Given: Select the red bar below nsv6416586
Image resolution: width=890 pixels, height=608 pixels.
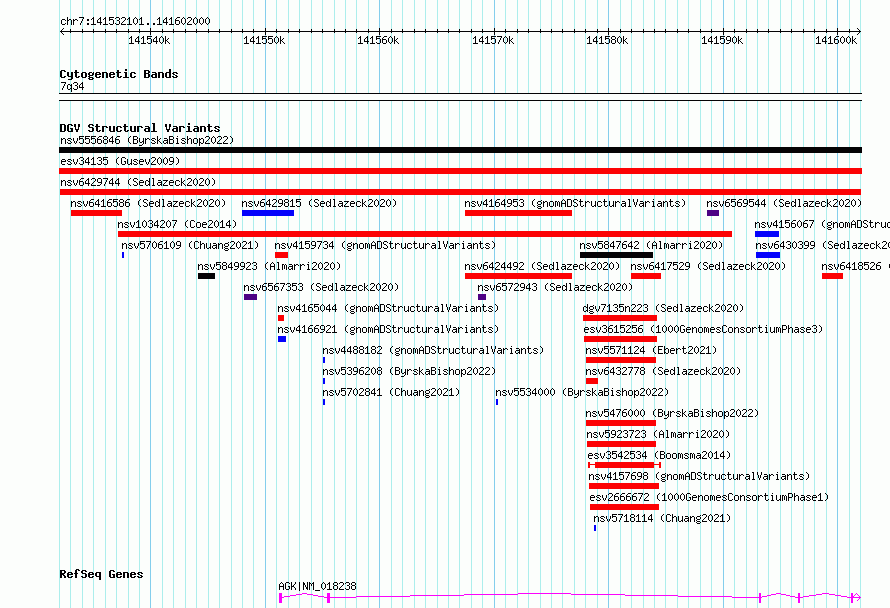Looking at the screenshot, I should point(96,213).
